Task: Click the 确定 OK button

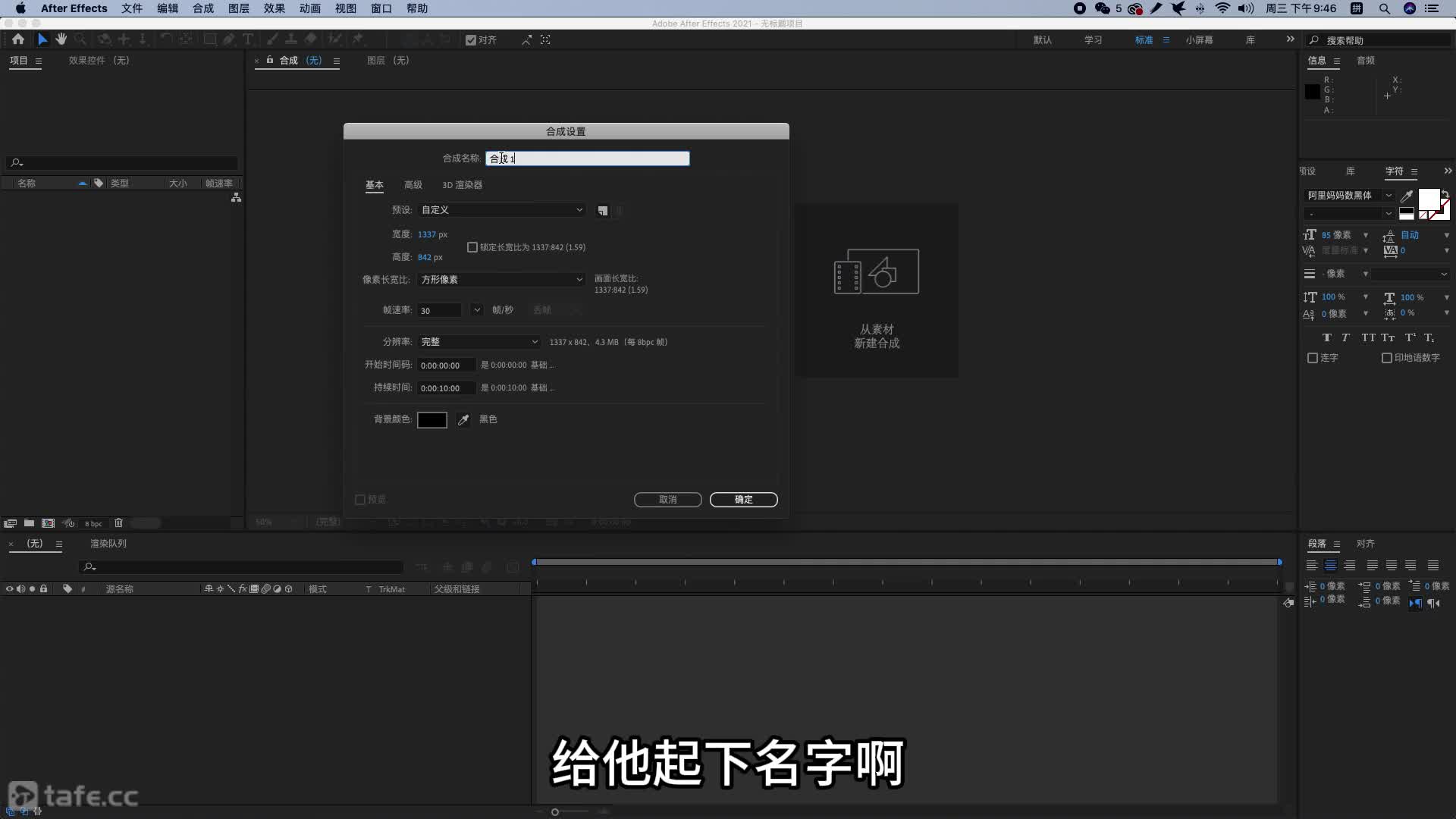Action: click(x=743, y=500)
